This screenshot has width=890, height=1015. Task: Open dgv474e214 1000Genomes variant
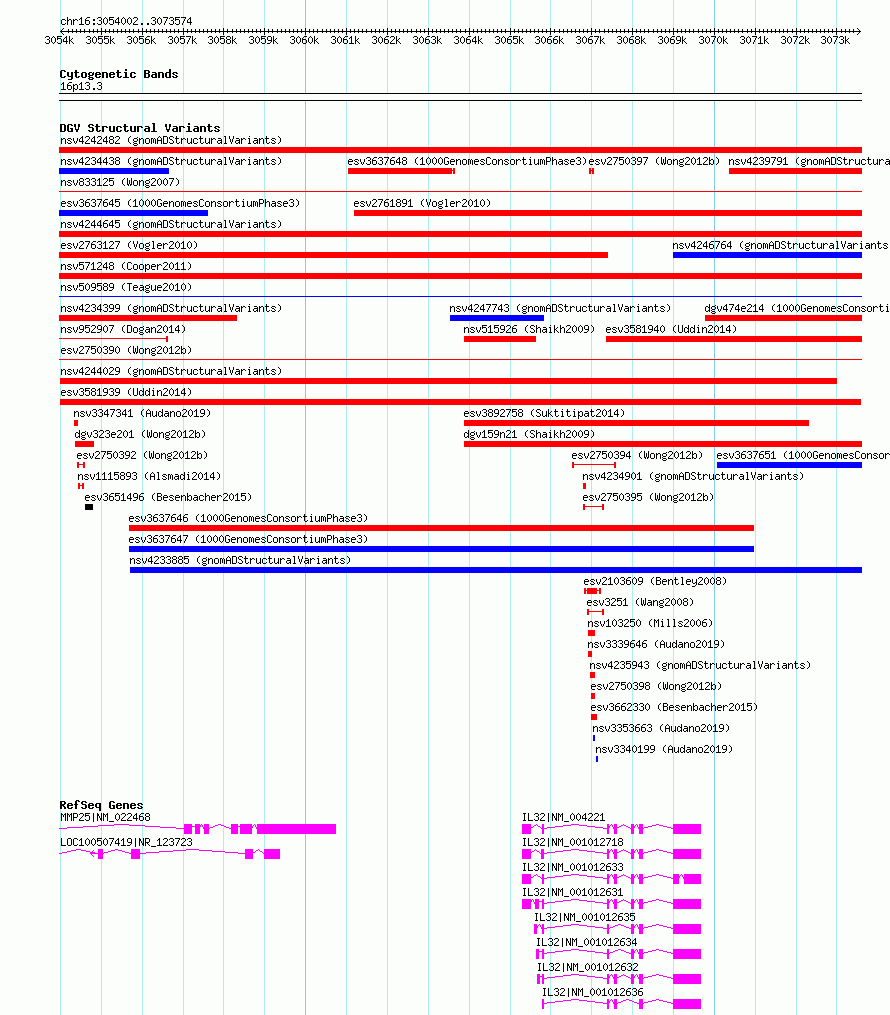pyautogui.click(x=797, y=309)
